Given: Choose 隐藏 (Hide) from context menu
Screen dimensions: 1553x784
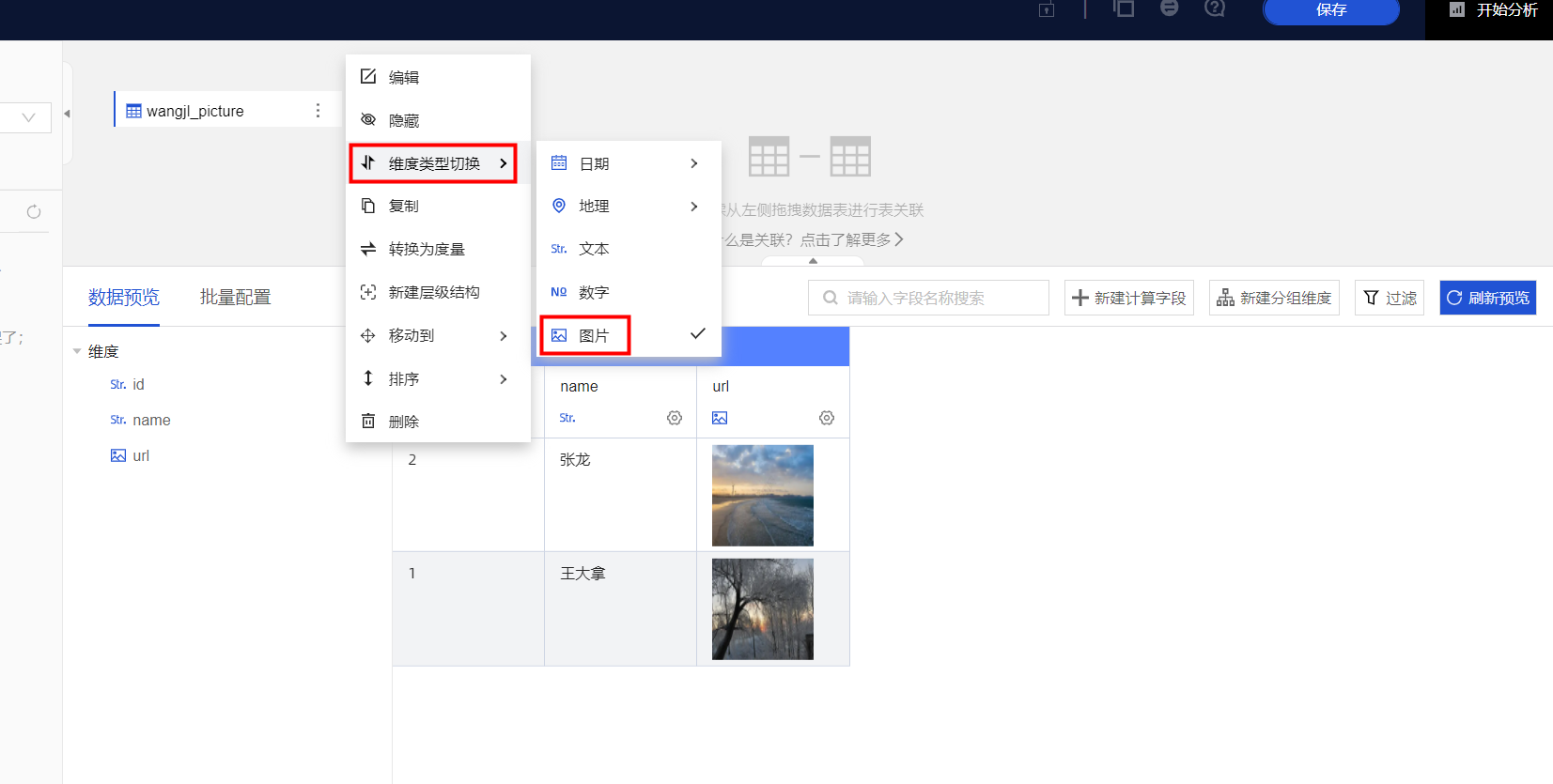Looking at the screenshot, I should 404,120.
